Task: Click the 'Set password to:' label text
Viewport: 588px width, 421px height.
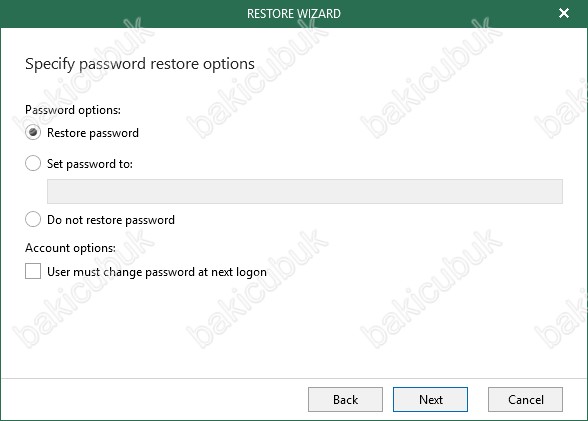Action: click(90, 164)
